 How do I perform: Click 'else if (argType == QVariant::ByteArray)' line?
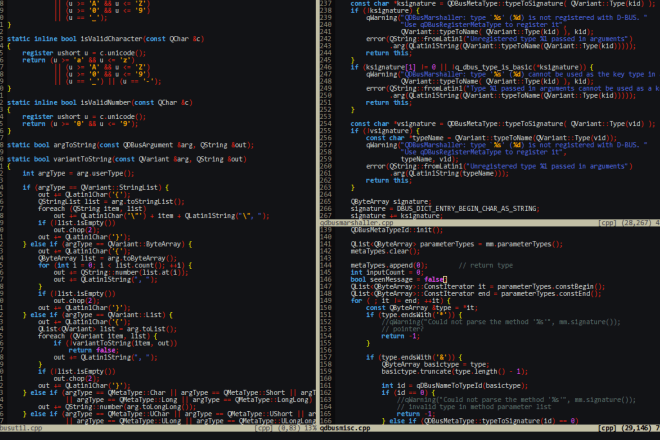click(x=108, y=244)
